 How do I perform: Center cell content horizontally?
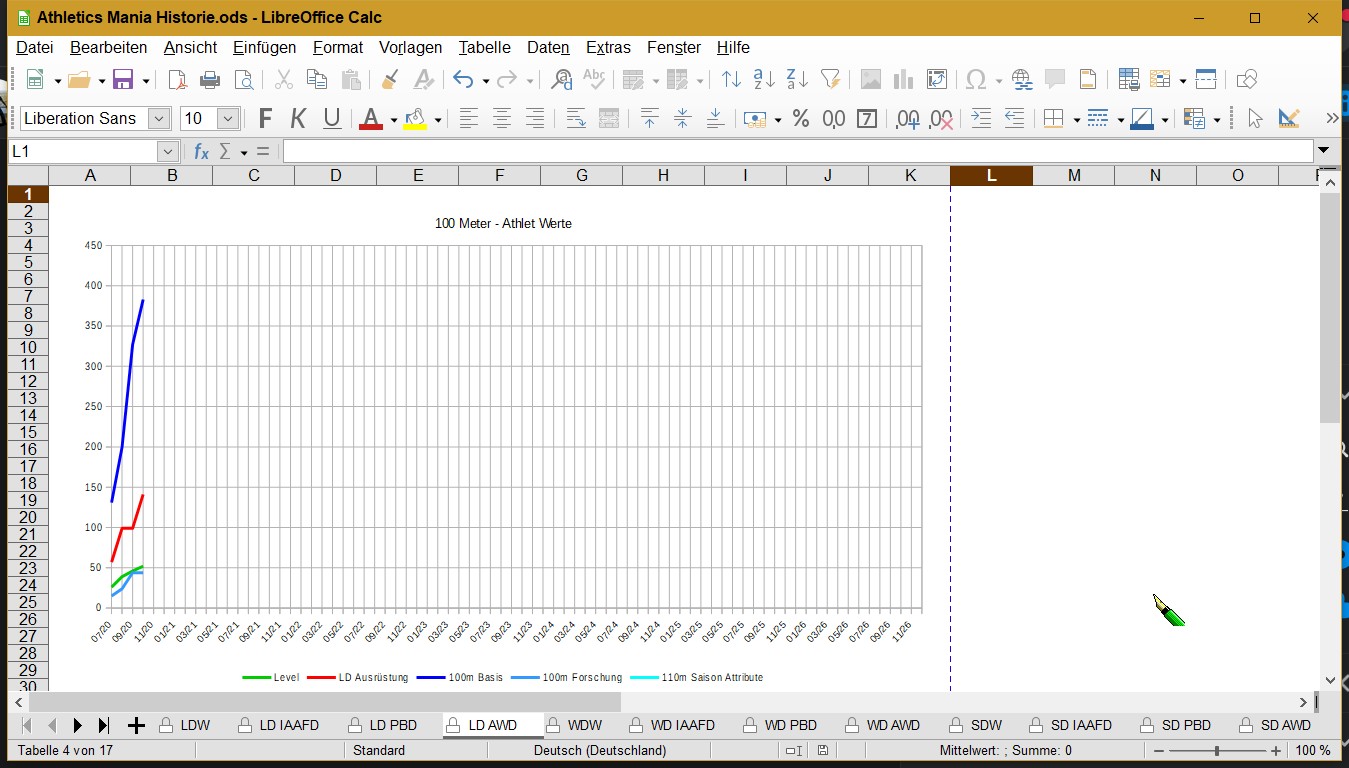pos(502,119)
